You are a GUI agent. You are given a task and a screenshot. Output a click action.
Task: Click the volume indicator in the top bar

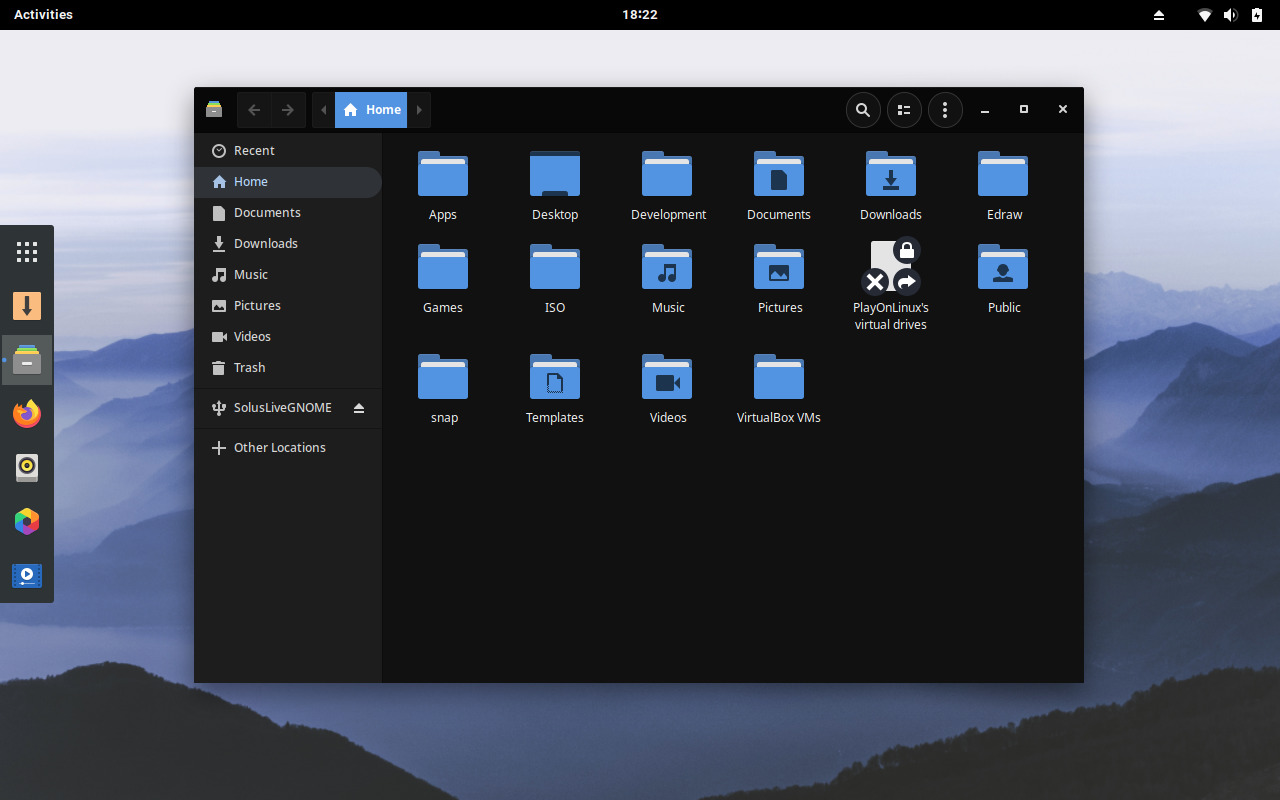[x=1230, y=14]
